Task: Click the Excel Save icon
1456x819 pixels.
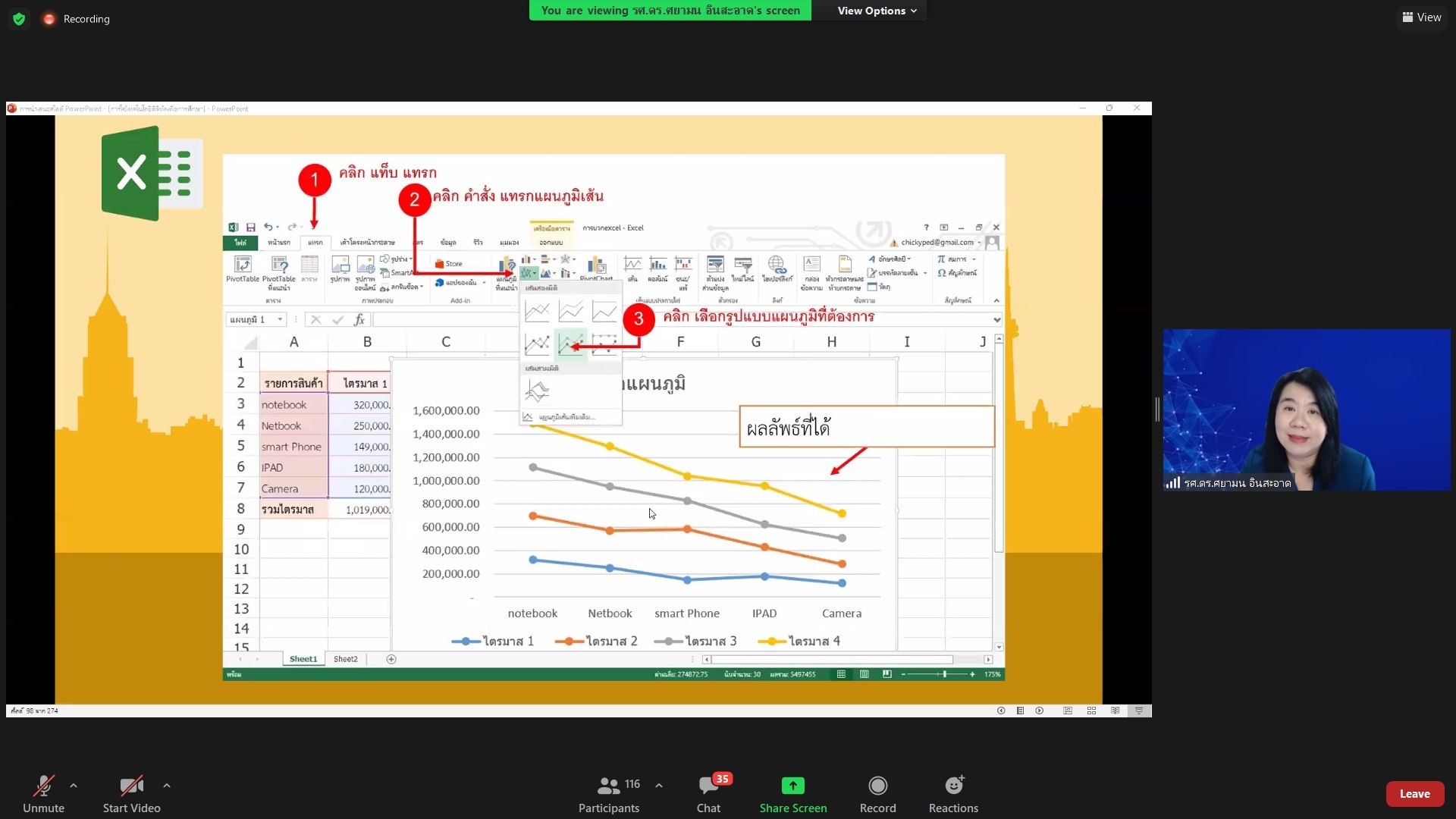Action: (251, 227)
